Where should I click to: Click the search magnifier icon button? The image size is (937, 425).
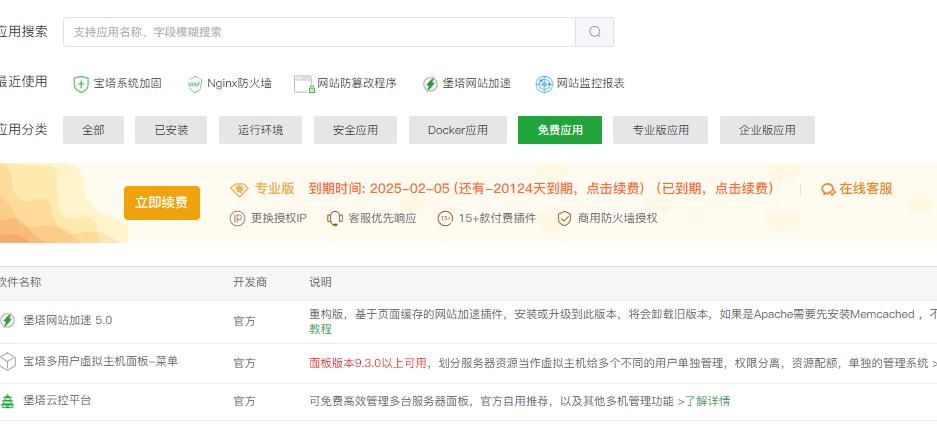[x=594, y=32]
